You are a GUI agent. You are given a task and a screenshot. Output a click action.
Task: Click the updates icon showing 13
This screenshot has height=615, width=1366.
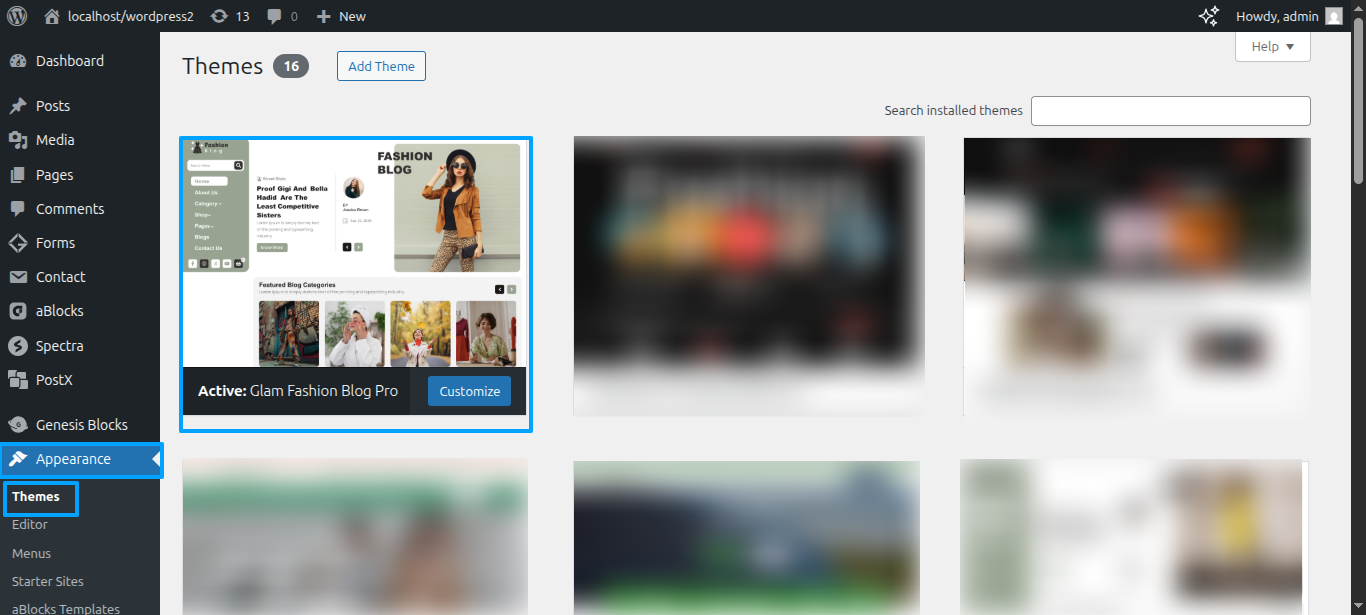[219, 16]
